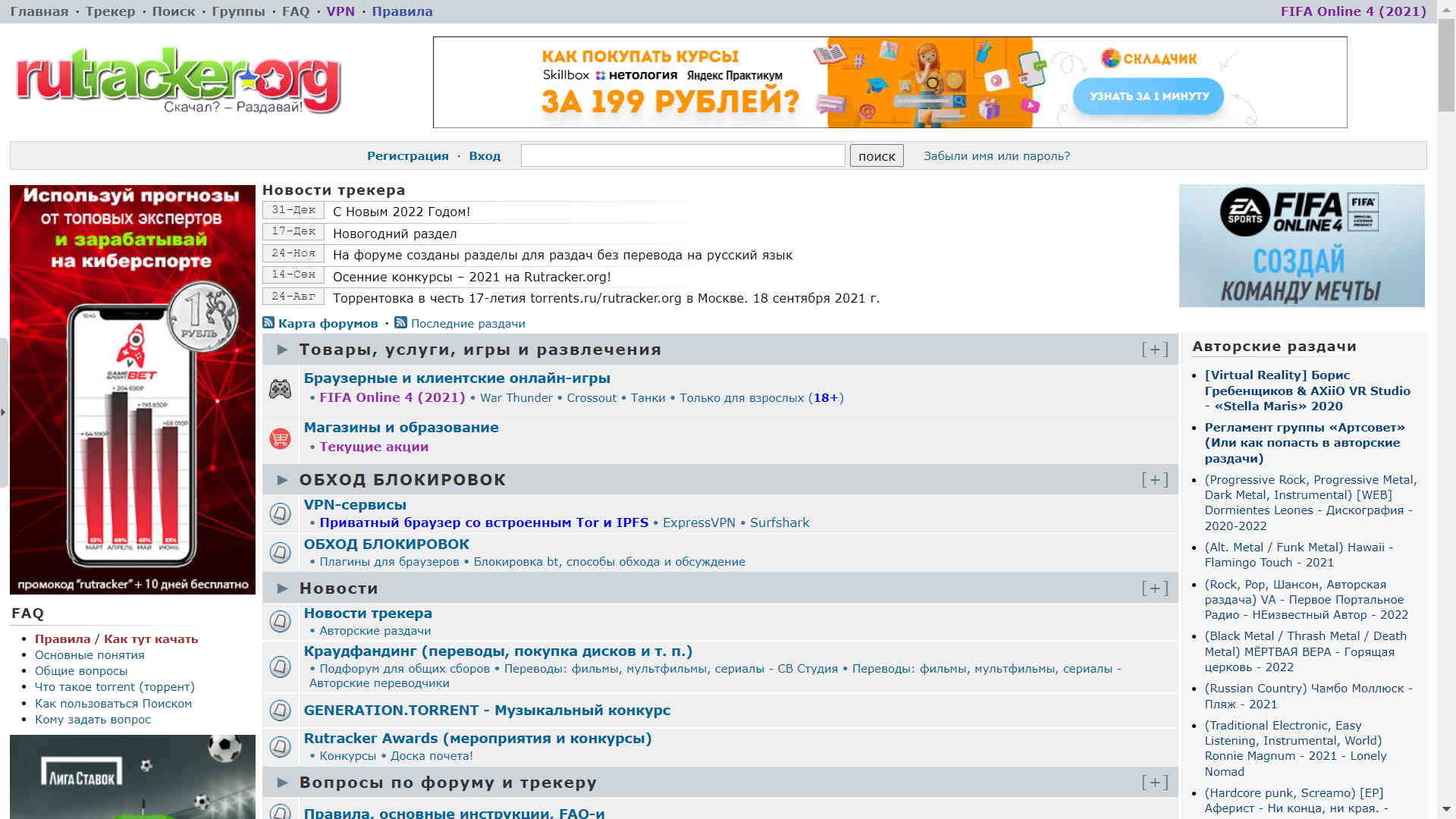The height and width of the screenshot is (819, 1456).
Task: Open FIFA Online 4 (2021) top-right link
Action: click(x=1354, y=11)
